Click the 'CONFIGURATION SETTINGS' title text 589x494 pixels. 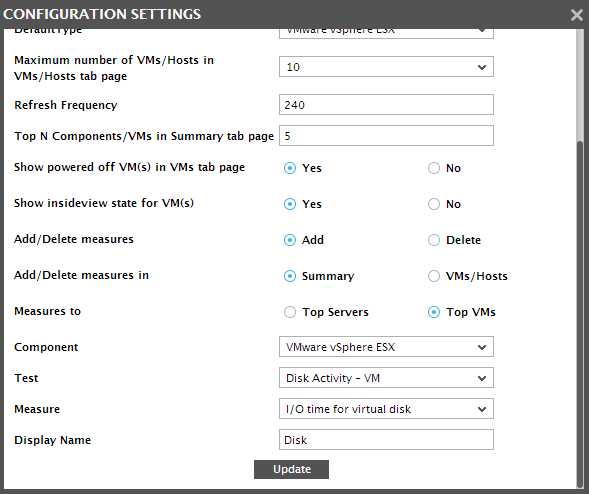coord(102,14)
